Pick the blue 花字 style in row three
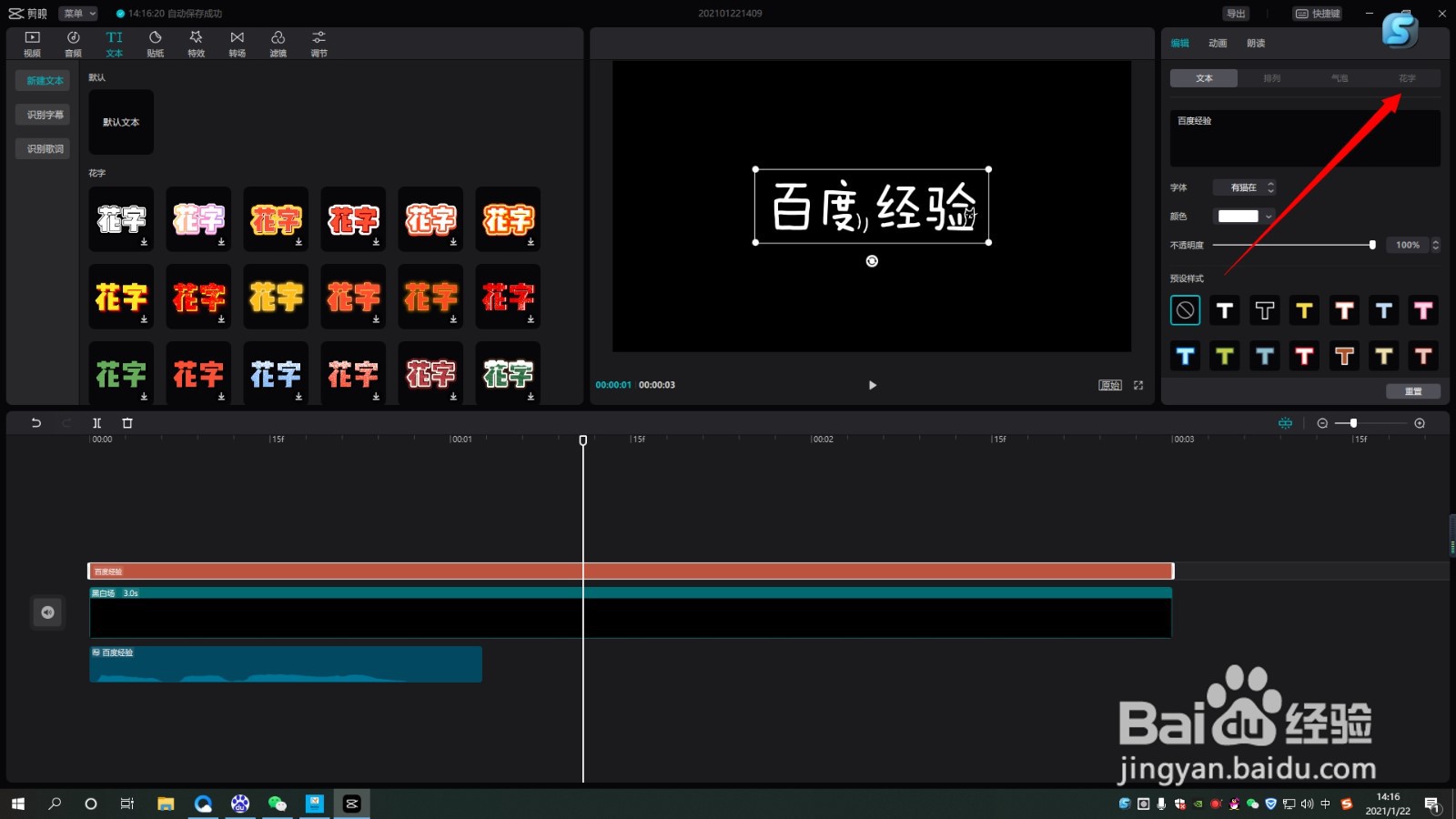1456x819 pixels. click(276, 374)
